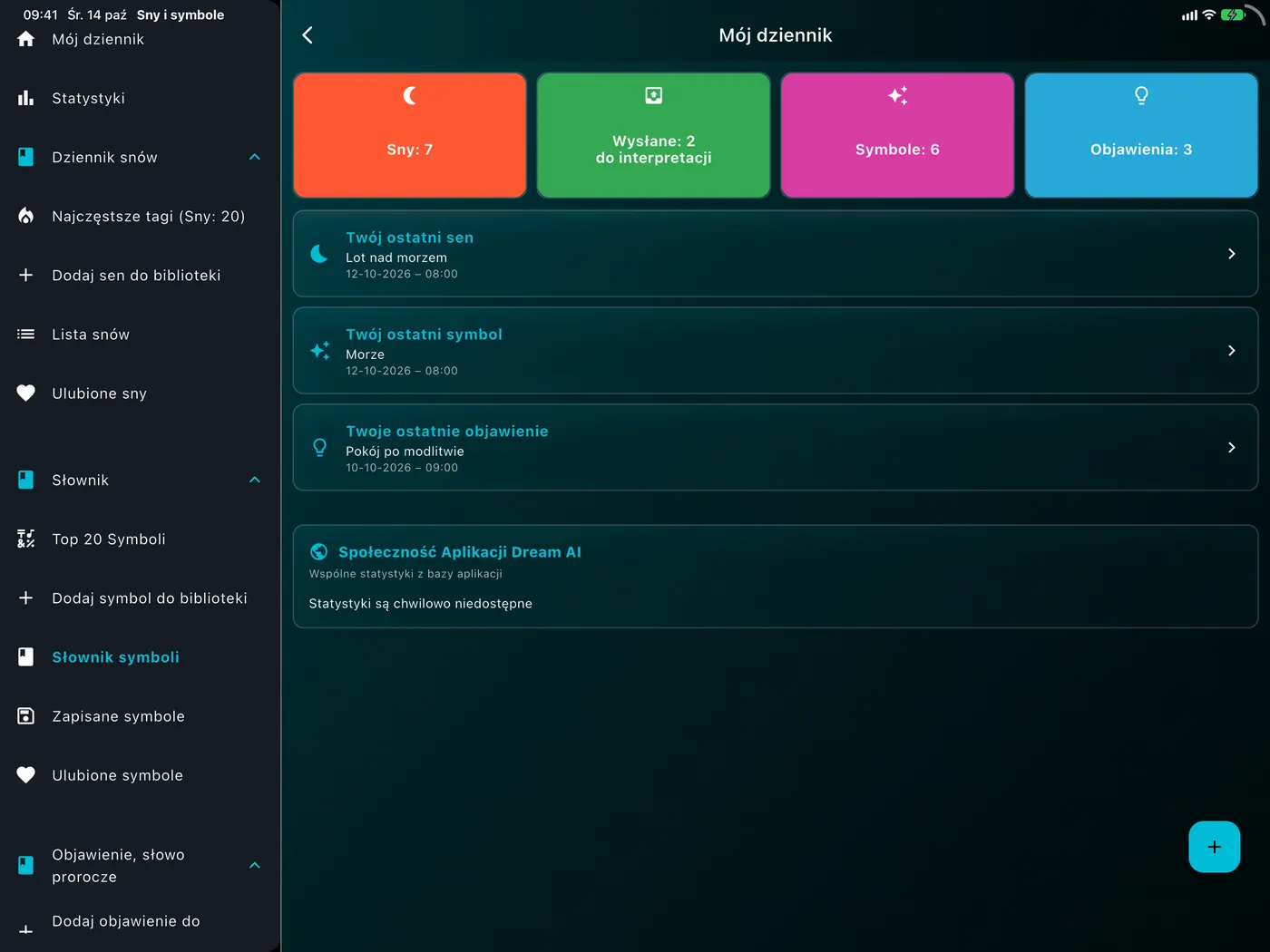Click the date 10-10-2026 – 09:00
The width and height of the screenshot is (1270, 952).
(x=402, y=468)
